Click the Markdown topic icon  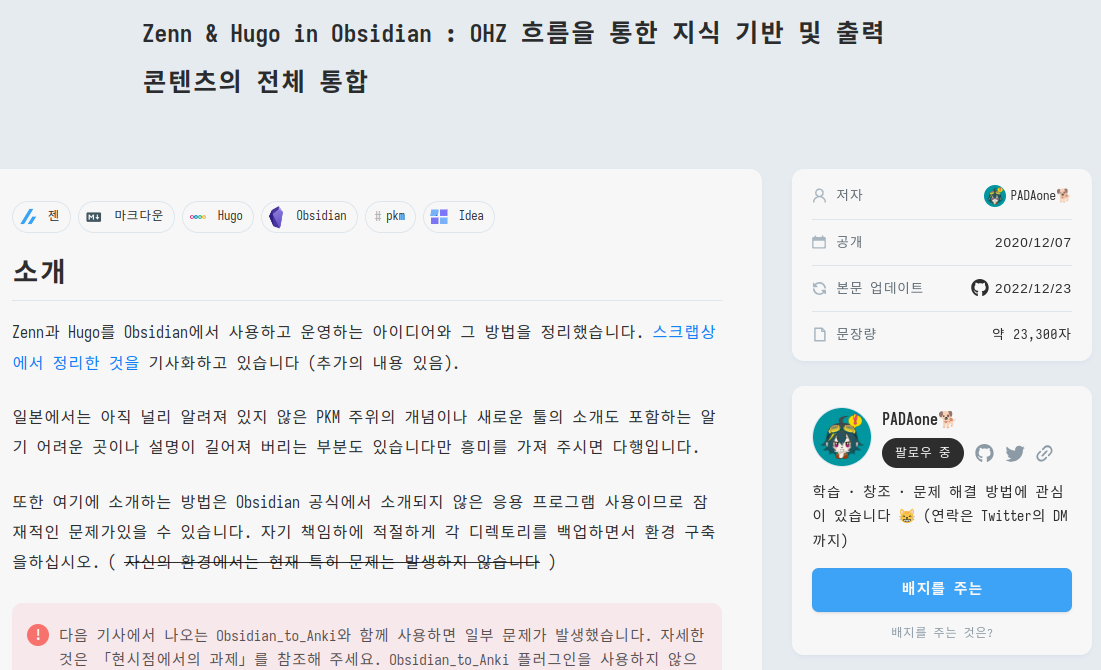(94, 216)
